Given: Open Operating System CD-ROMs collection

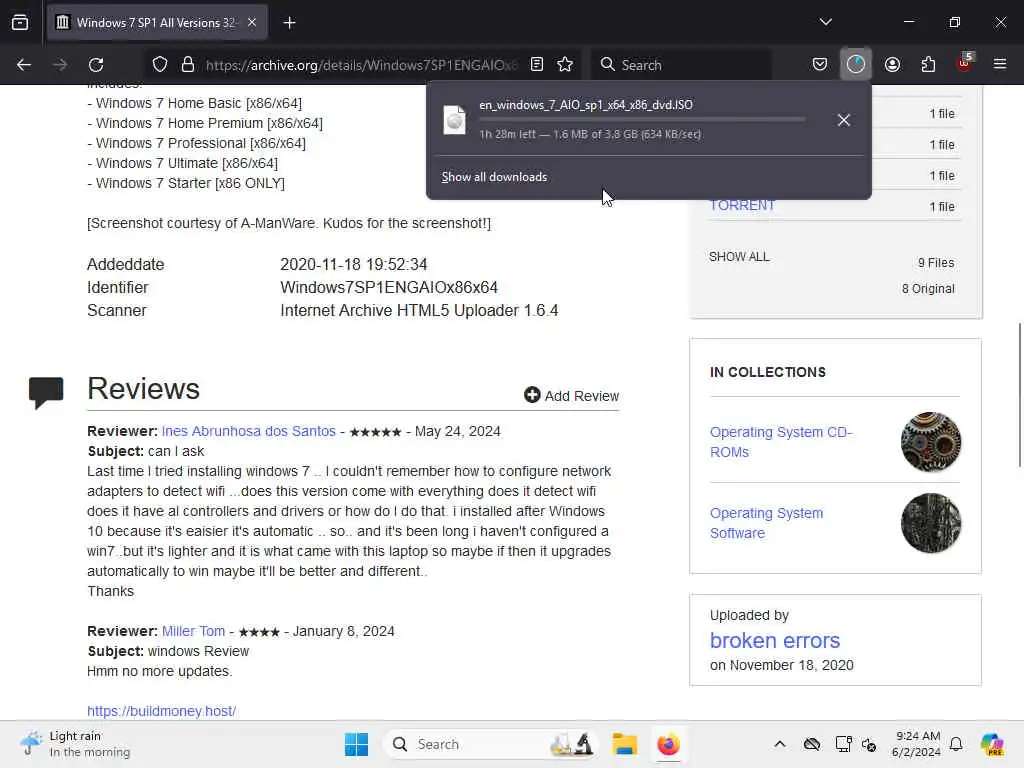Looking at the screenshot, I should (x=781, y=442).
